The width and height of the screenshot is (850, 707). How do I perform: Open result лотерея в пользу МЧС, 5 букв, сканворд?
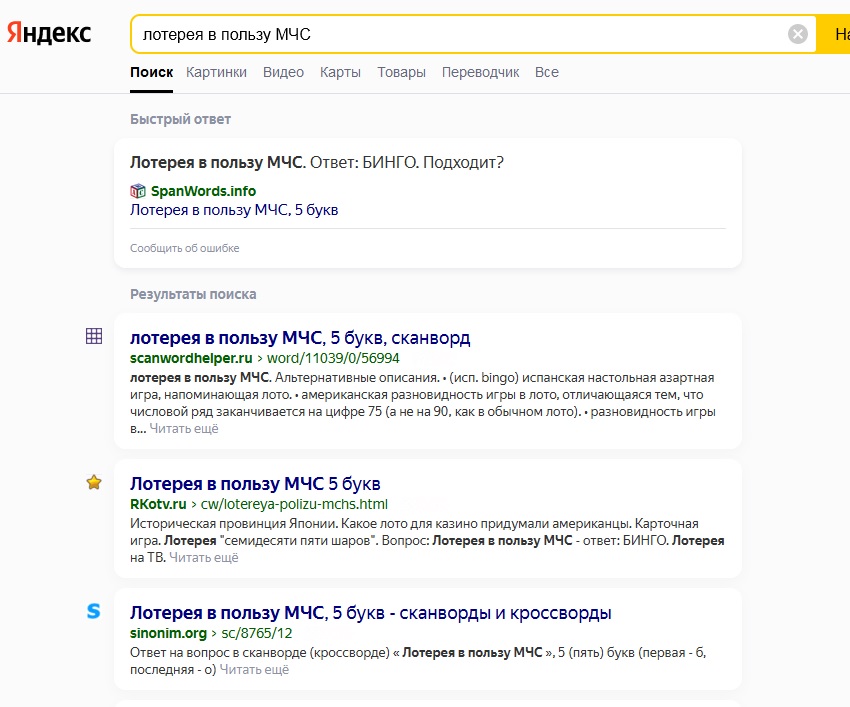(x=300, y=338)
